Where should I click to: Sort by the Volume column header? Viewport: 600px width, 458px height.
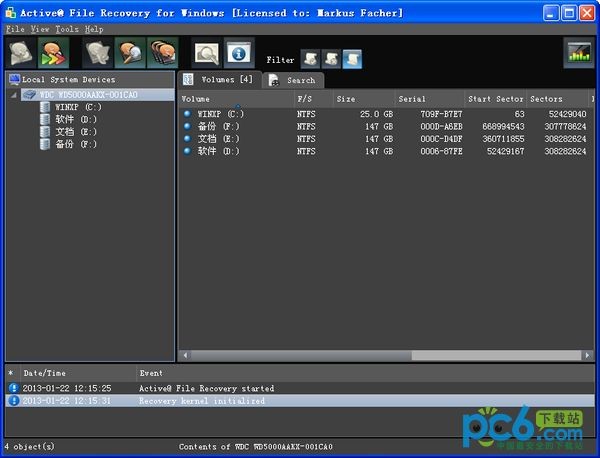point(236,99)
